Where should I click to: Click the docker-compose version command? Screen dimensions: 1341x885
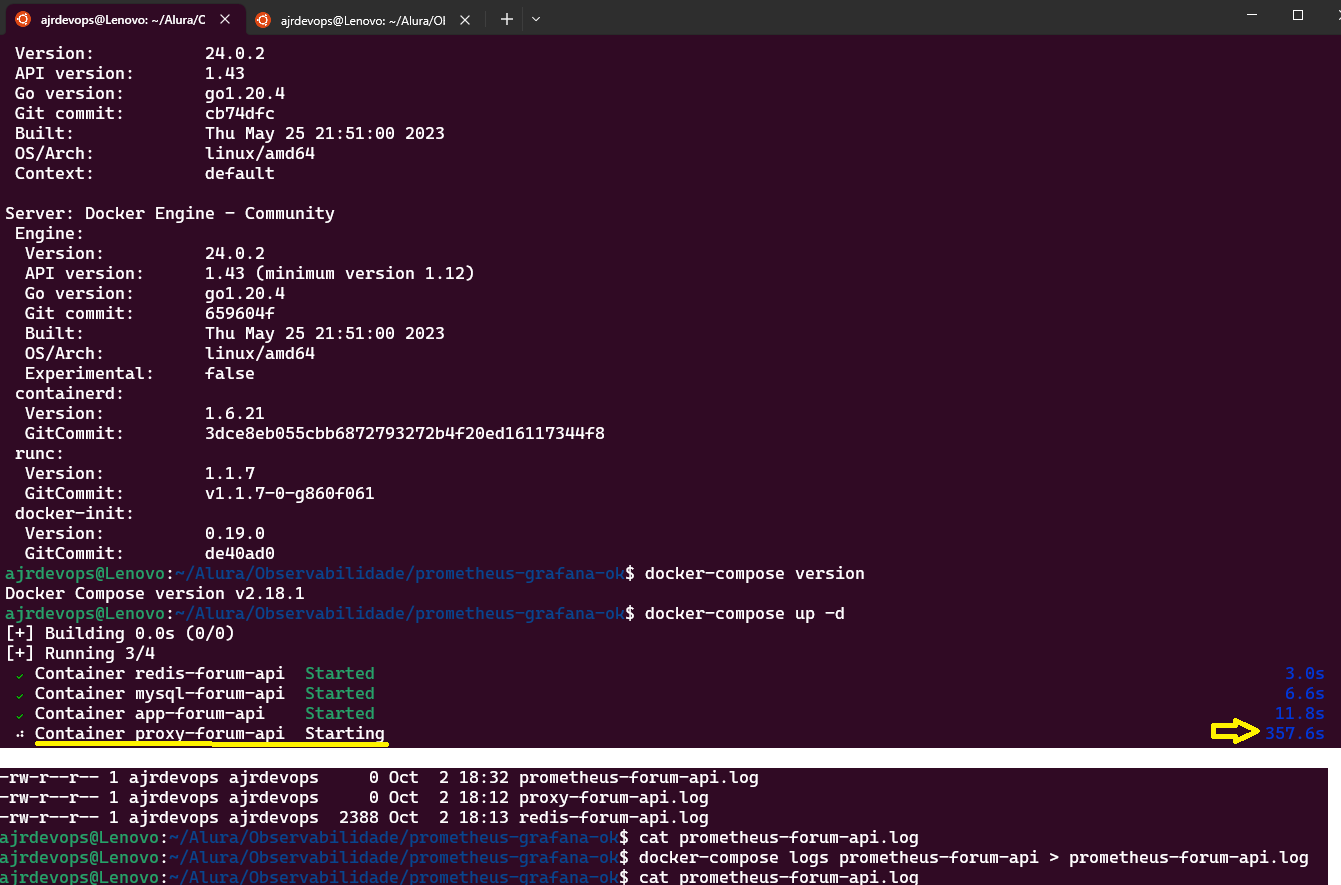point(755,573)
